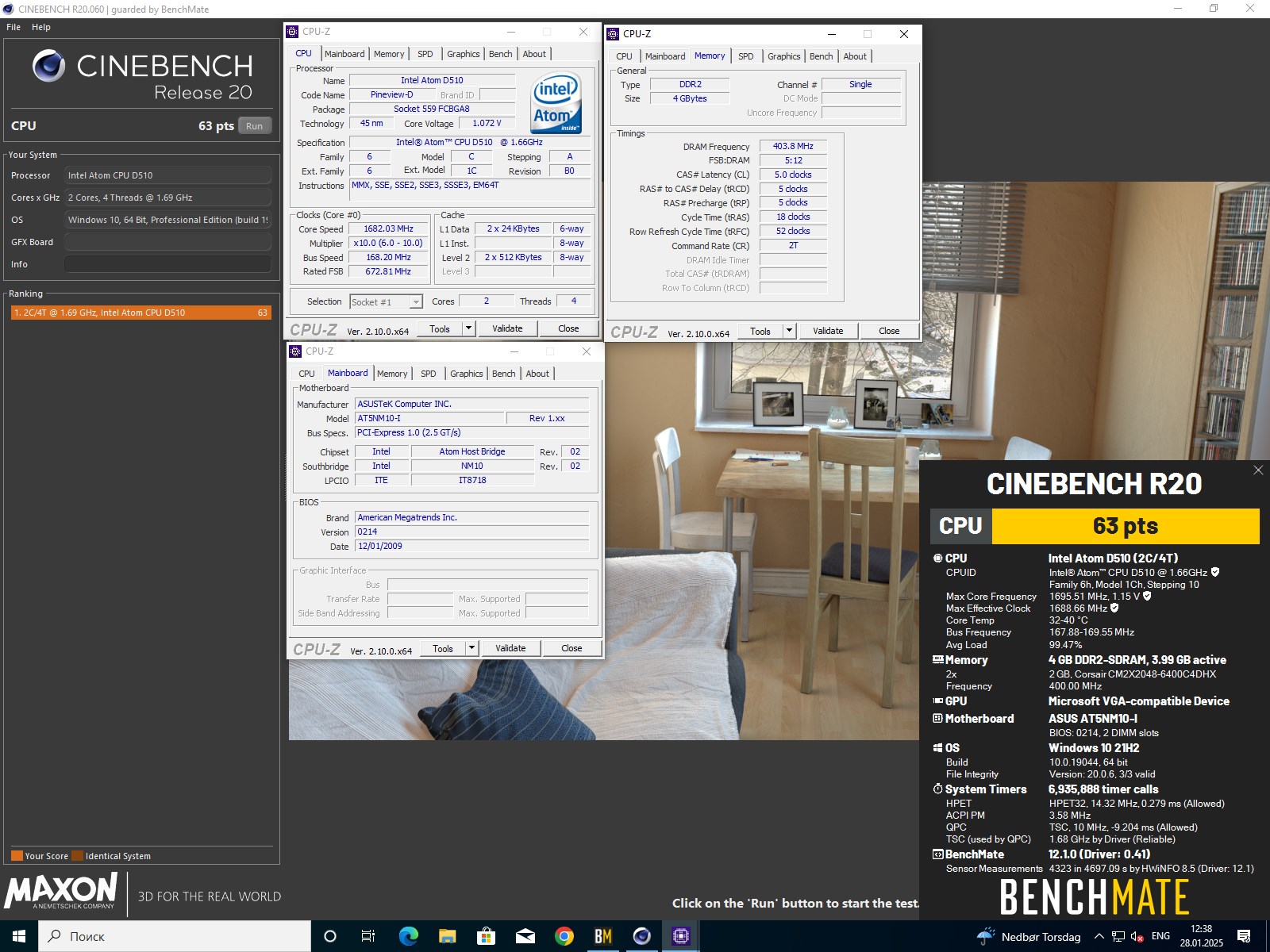Screen dimensions: 1270x952
Task: Show hidden system tray icons
Action: point(1099,936)
